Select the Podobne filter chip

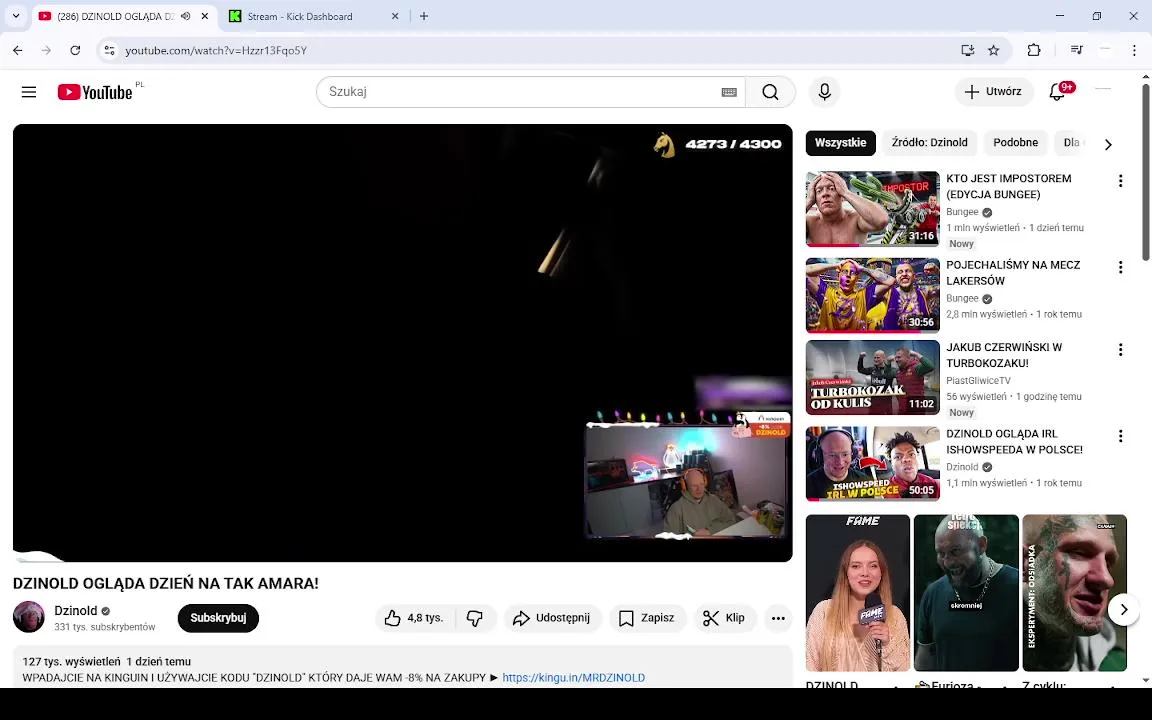(x=1015, y=143)
